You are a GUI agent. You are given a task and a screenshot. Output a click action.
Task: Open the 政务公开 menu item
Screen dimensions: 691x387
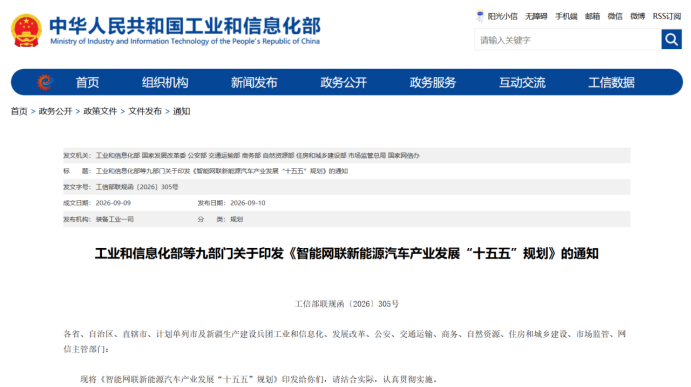(x=344, y=82)
